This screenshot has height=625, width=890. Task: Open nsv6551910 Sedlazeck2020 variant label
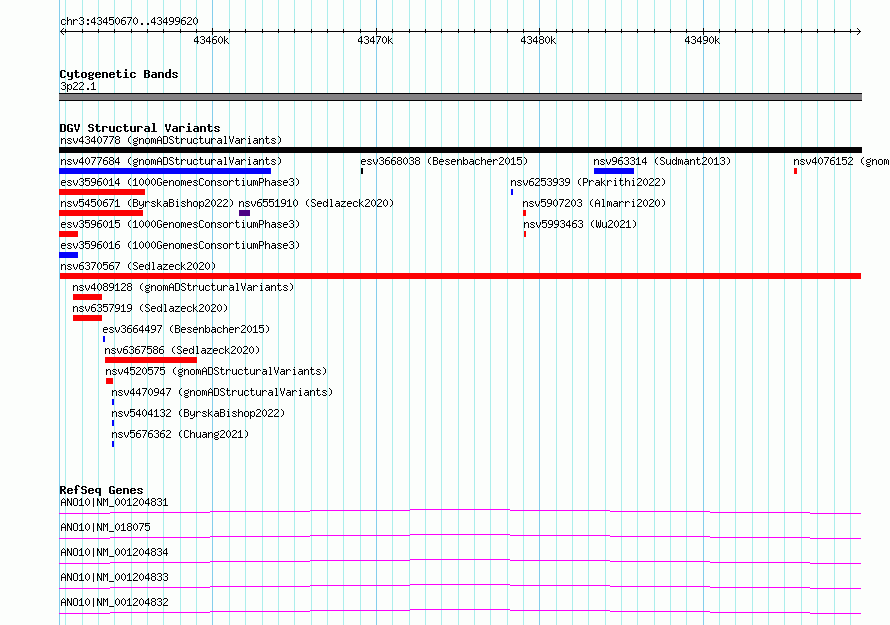(x=316, y=203)
